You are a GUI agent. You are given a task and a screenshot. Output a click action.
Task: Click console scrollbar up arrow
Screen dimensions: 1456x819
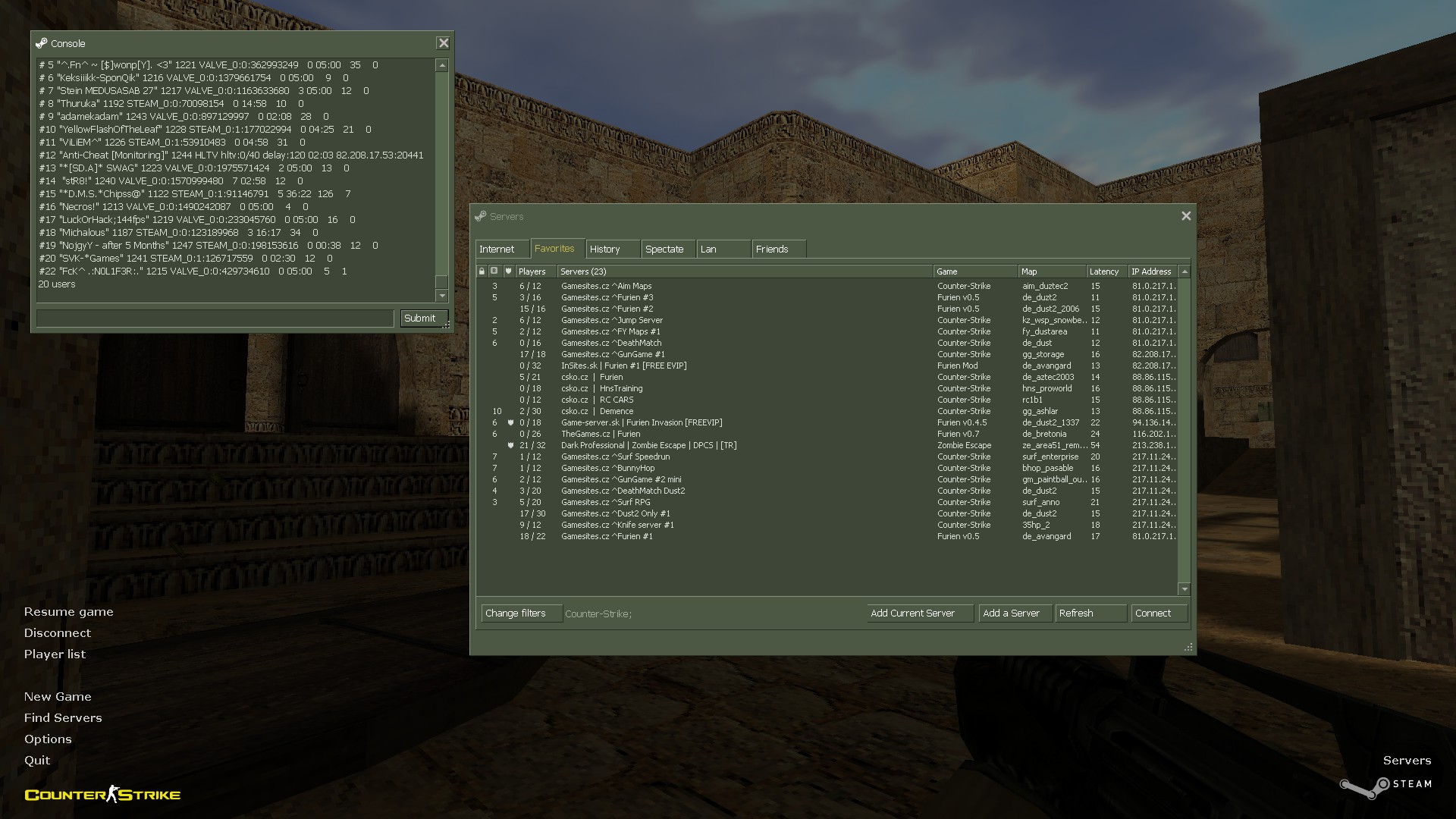click(x=442, y=65)
